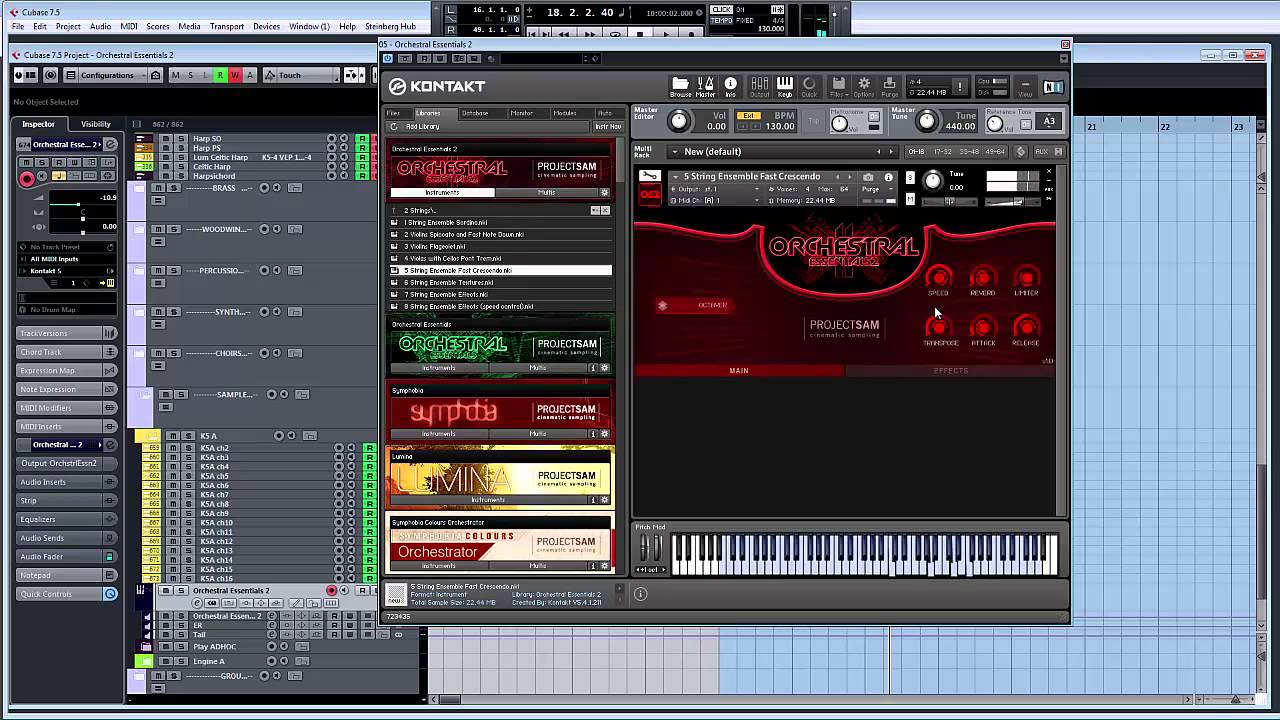Open the Transport menu
This screenshot has height=720, width=1280.
[227, 26]
